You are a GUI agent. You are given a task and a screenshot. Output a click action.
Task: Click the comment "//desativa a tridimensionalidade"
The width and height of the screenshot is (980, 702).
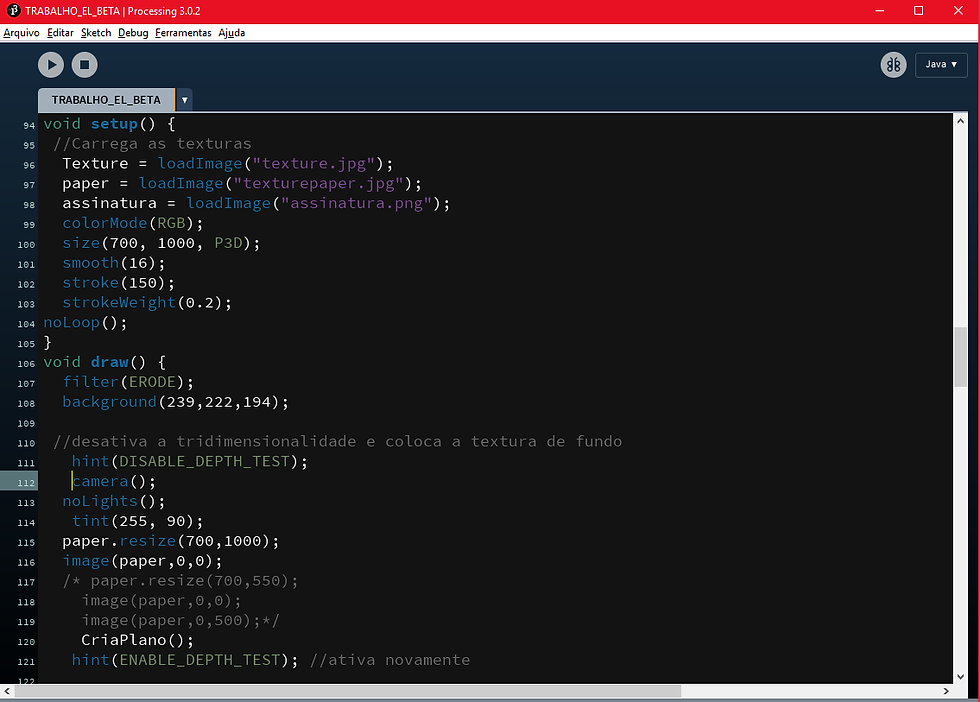[204, 442]
